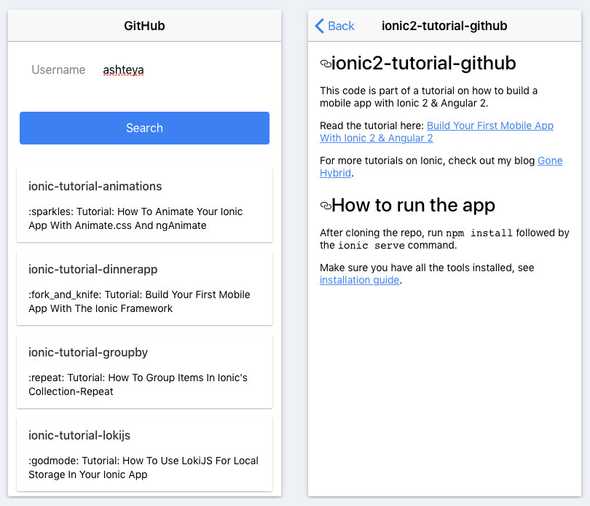Follow the With Ionic 2 & Angular 2 link text

(x=376, y=138)
